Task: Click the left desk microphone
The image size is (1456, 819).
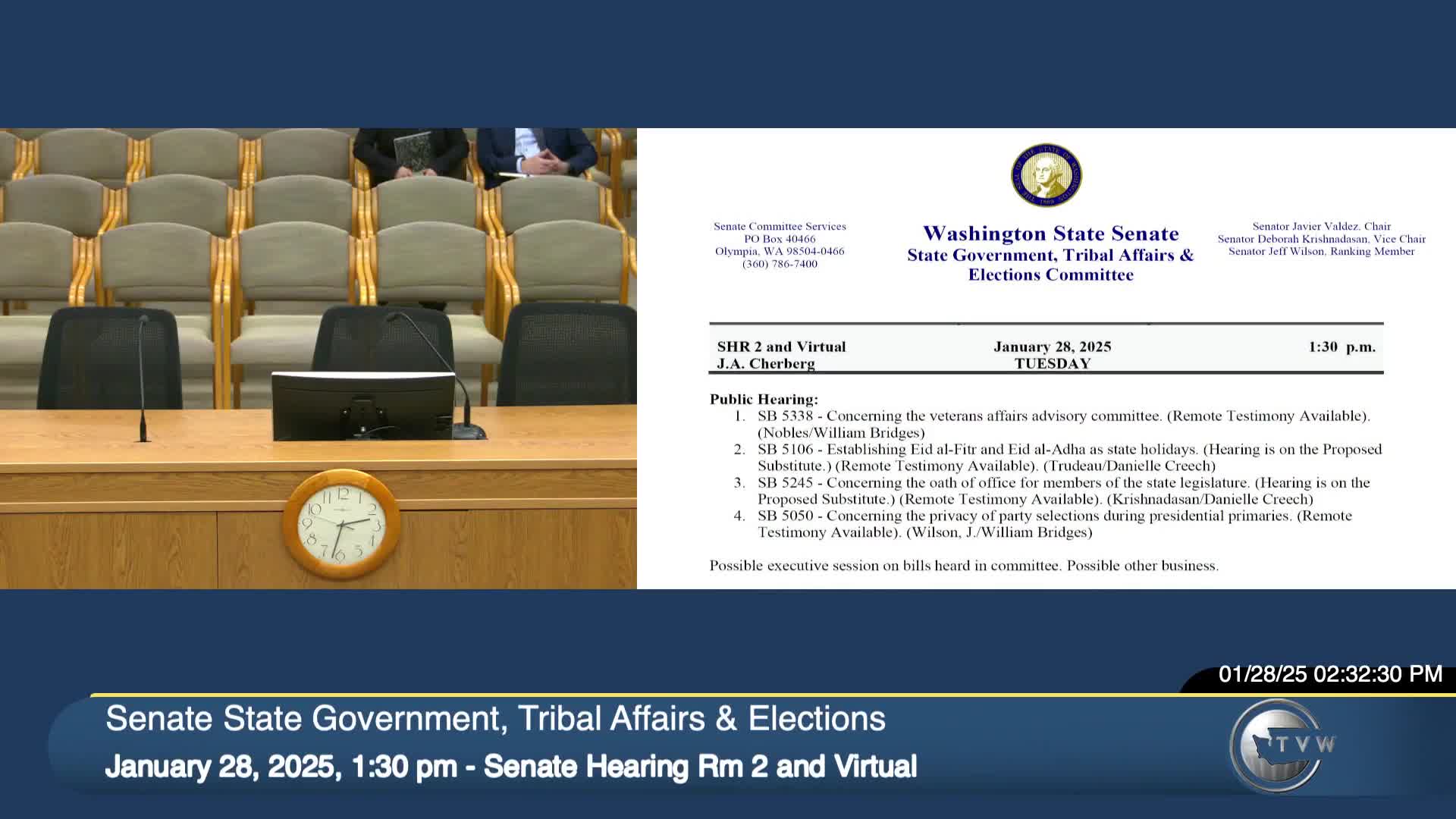Action: pyautogui.click(x=142, y=378)
